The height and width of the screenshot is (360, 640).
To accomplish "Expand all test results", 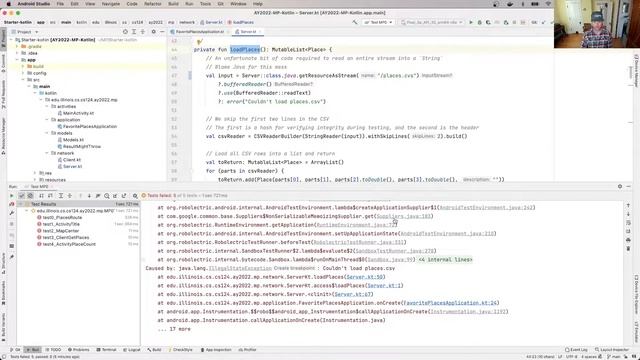I will click(61, 196).
